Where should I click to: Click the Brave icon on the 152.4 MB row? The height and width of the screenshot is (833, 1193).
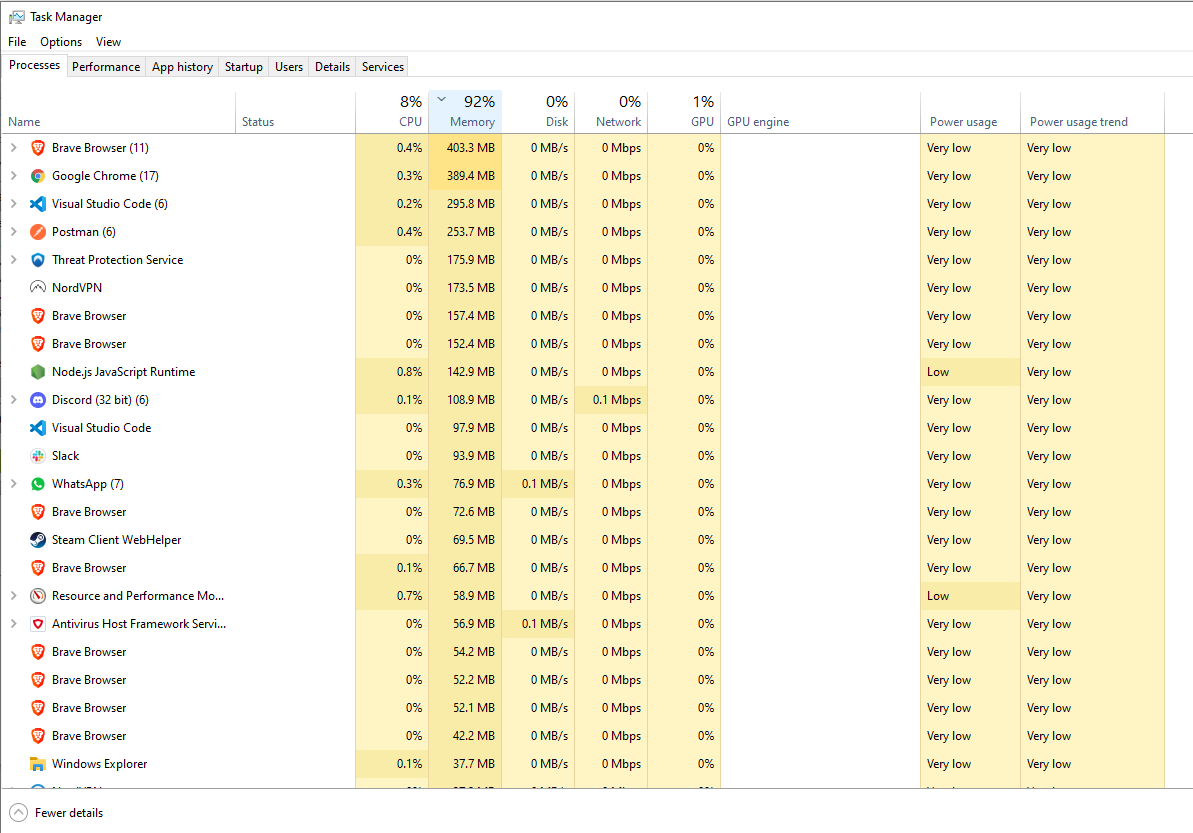(x=37, y=344)
